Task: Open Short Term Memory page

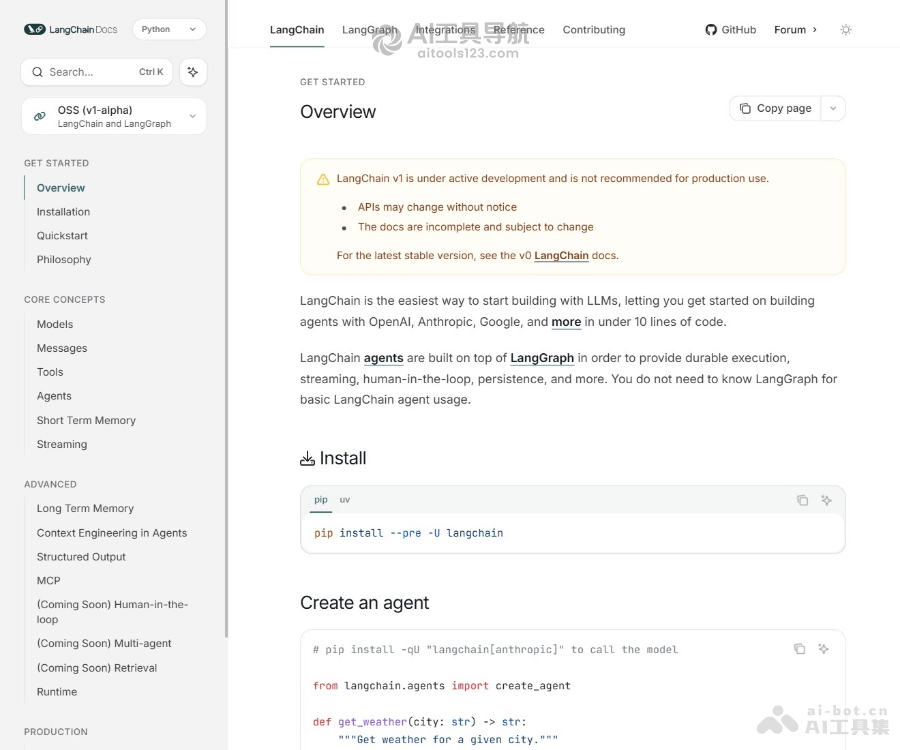Action: (x=86, y=420)
